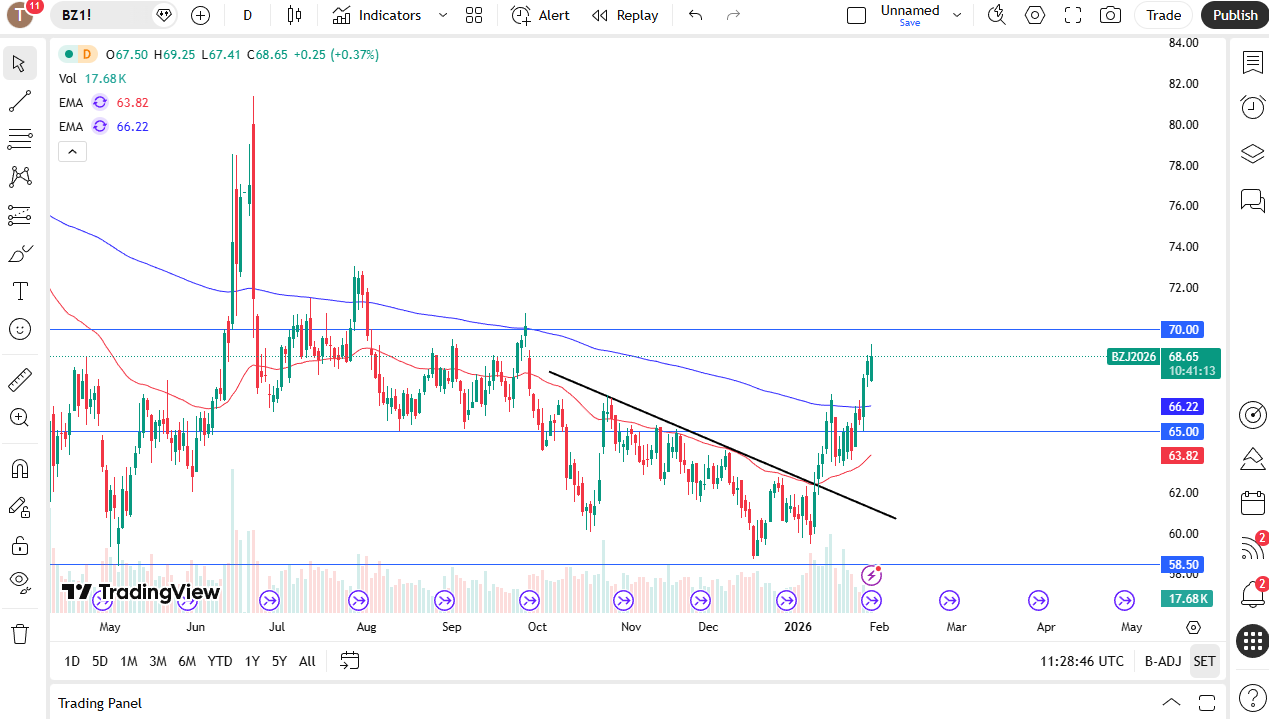Select the YTD time range
This screenshot has width=1269, height=719.
coord(220,661)
